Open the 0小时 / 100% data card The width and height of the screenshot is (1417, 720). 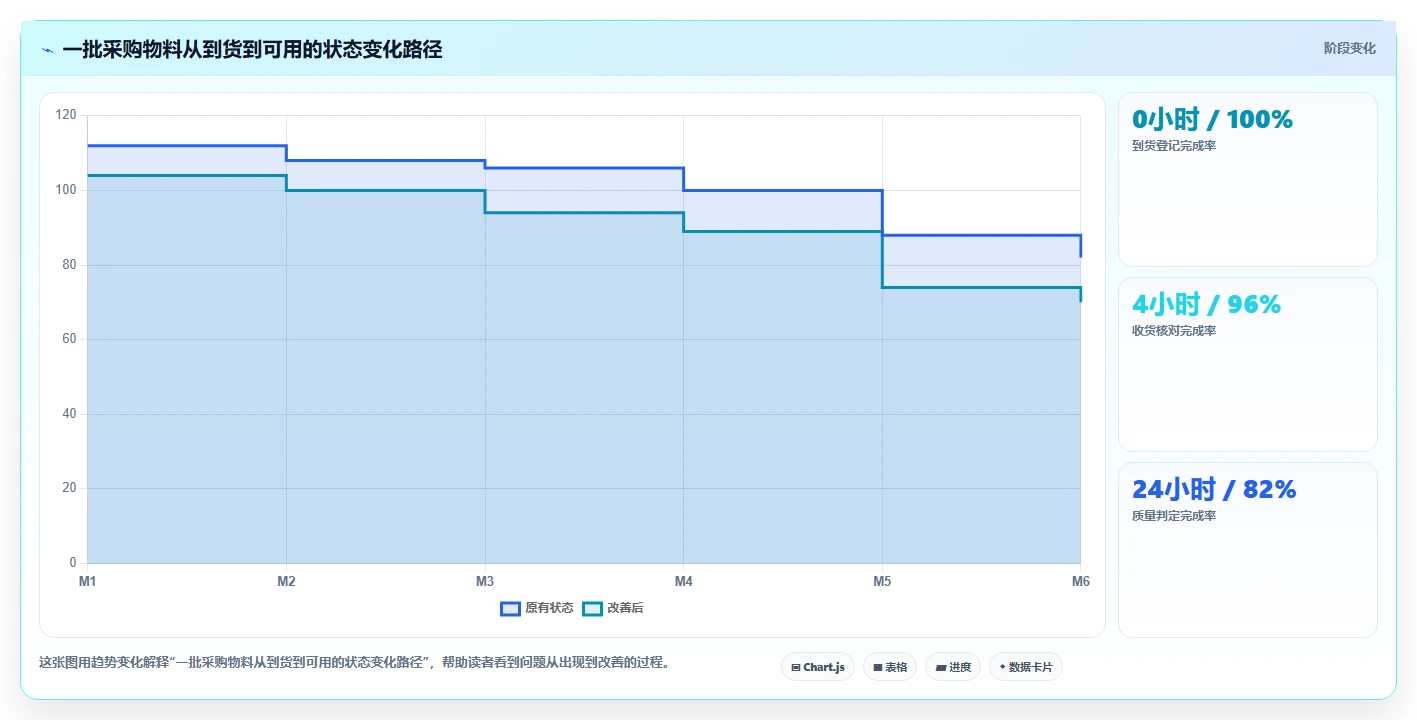point(1247,180)
